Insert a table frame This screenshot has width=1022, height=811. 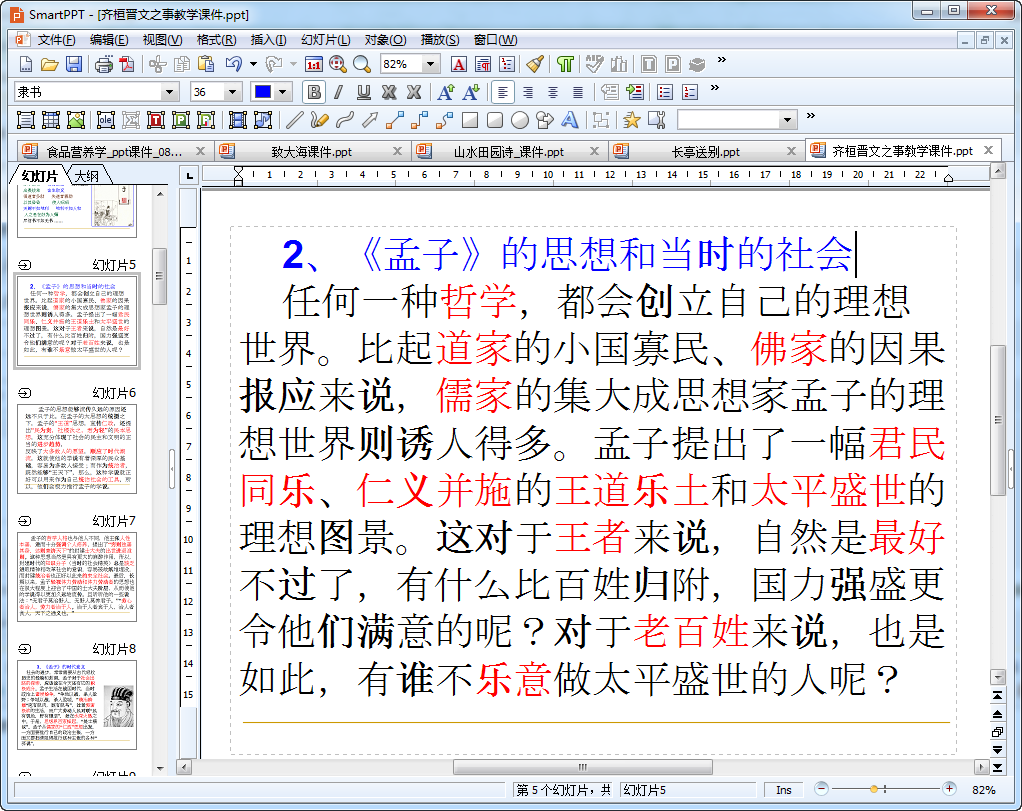click(x=51, y=120)
